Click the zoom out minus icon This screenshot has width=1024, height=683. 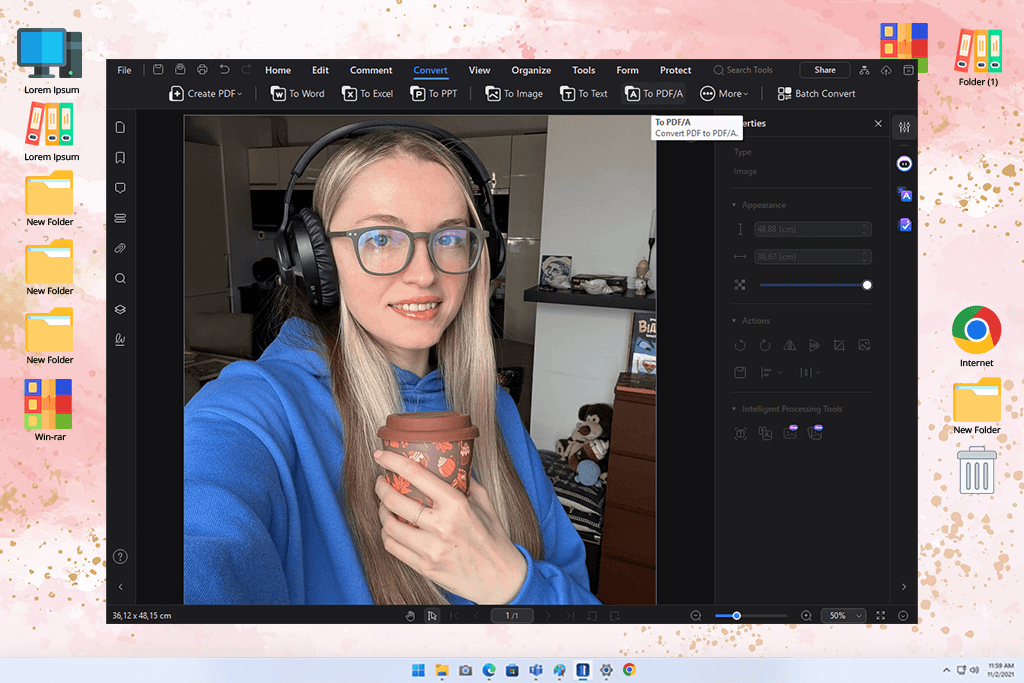coord(696,616)
